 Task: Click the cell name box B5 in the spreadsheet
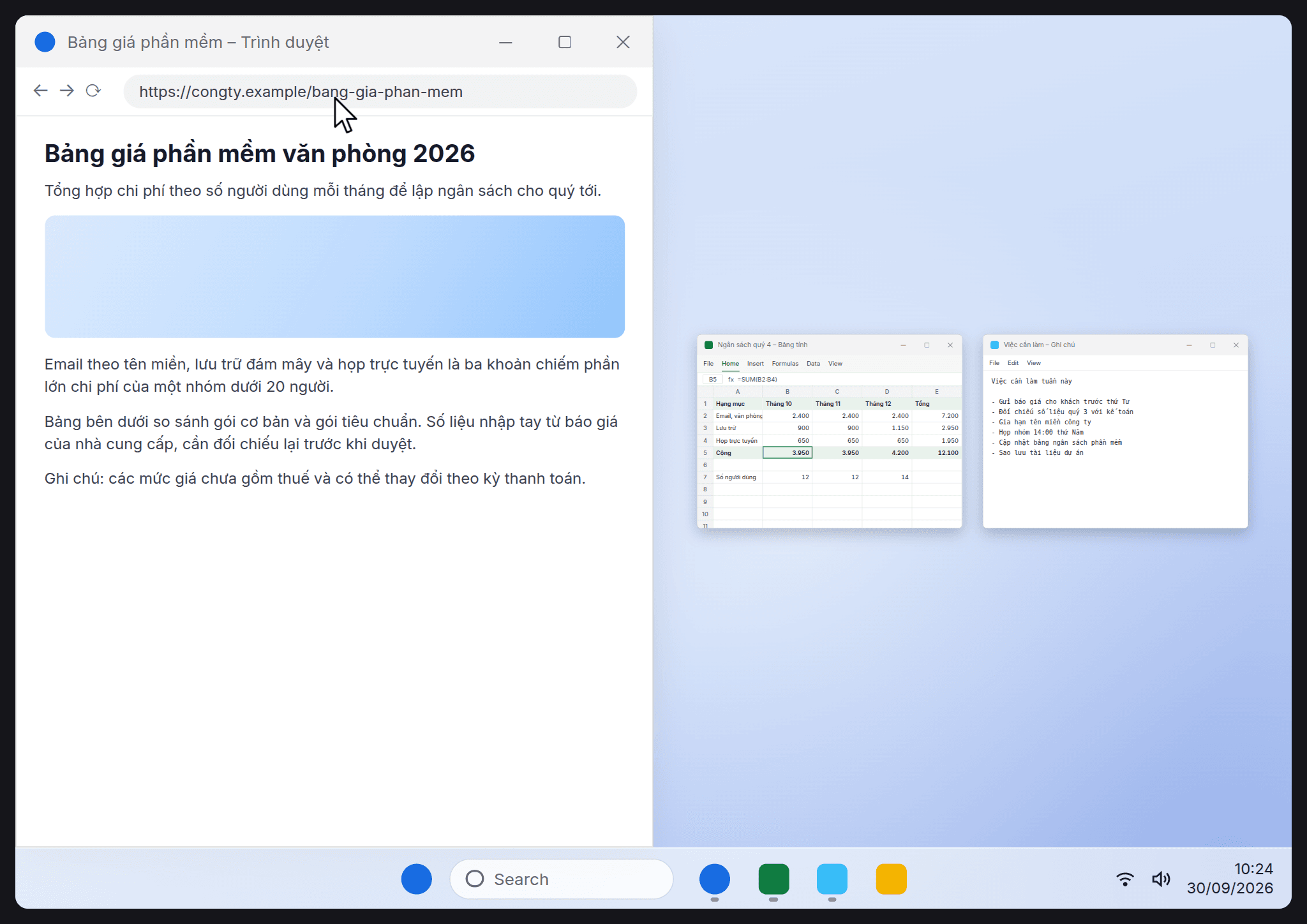pos(713,379)
